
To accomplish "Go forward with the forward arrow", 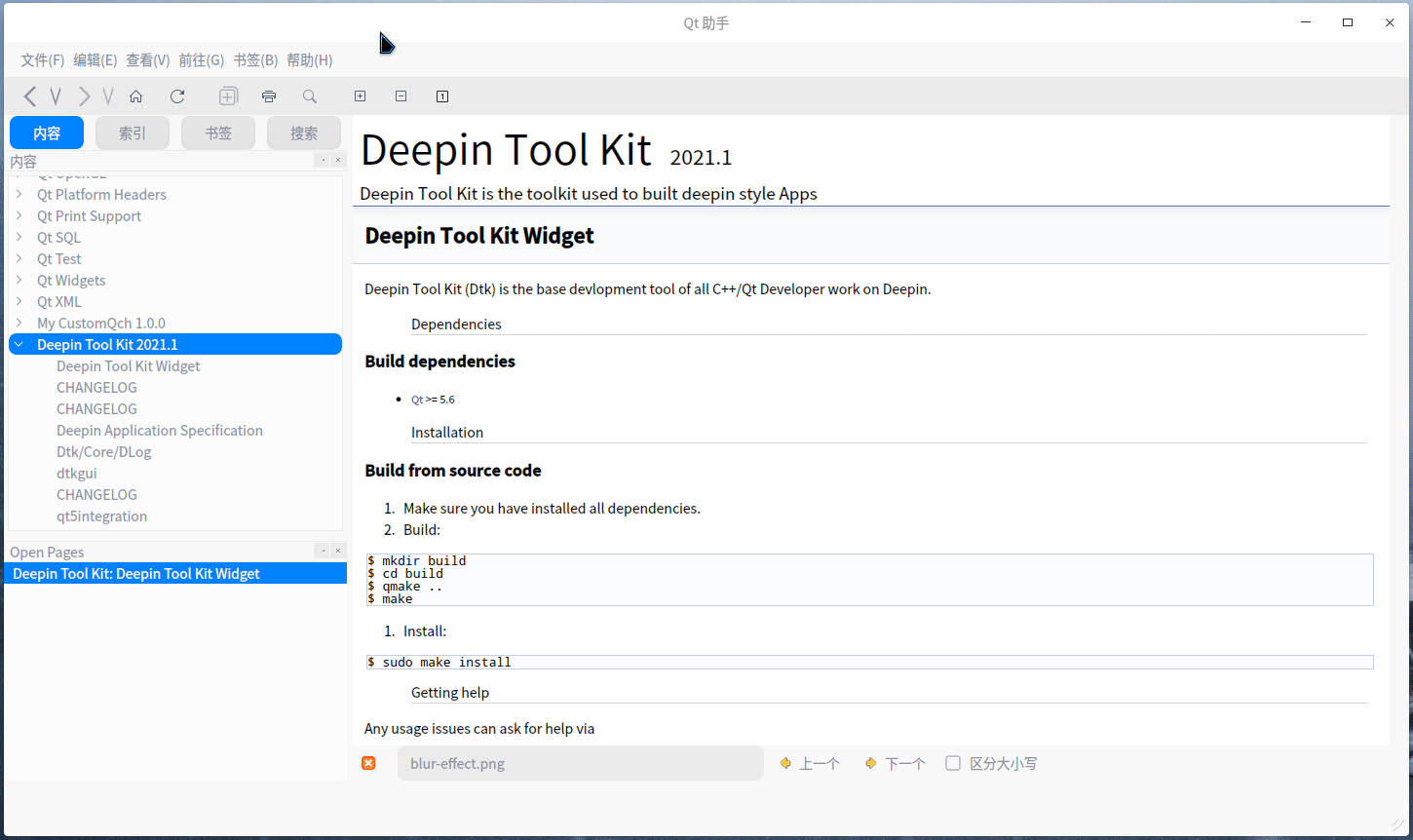I will 85,96.
